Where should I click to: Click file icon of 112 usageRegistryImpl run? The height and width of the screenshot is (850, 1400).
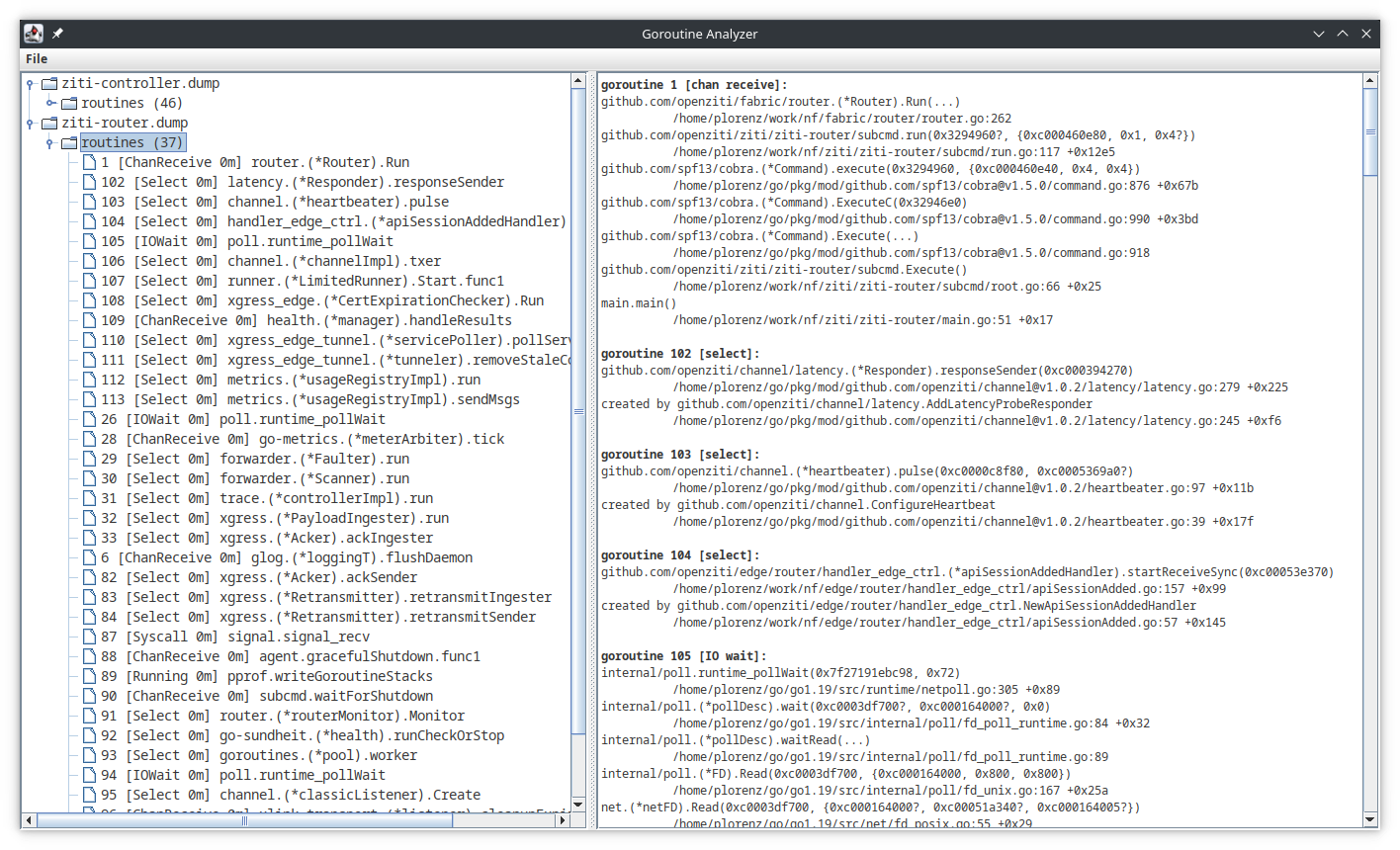[x=89, y=380]
